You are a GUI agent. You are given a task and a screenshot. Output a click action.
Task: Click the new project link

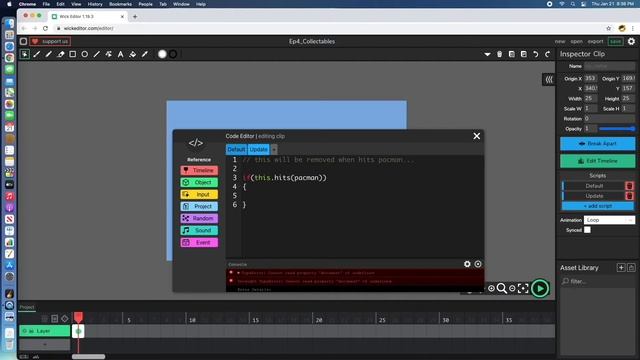click(560, 41)
